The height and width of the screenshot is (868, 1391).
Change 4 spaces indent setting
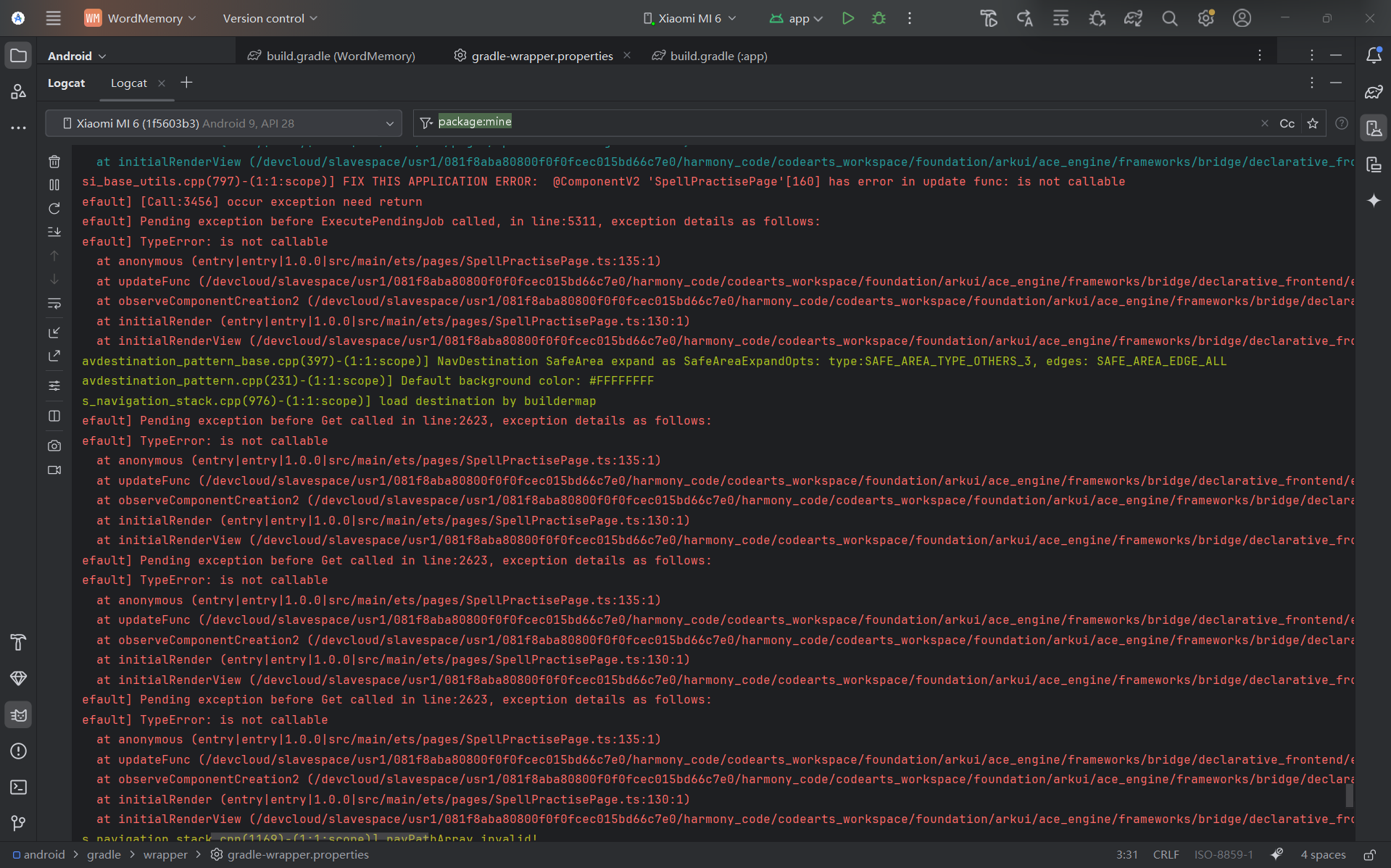point(1323,854)
